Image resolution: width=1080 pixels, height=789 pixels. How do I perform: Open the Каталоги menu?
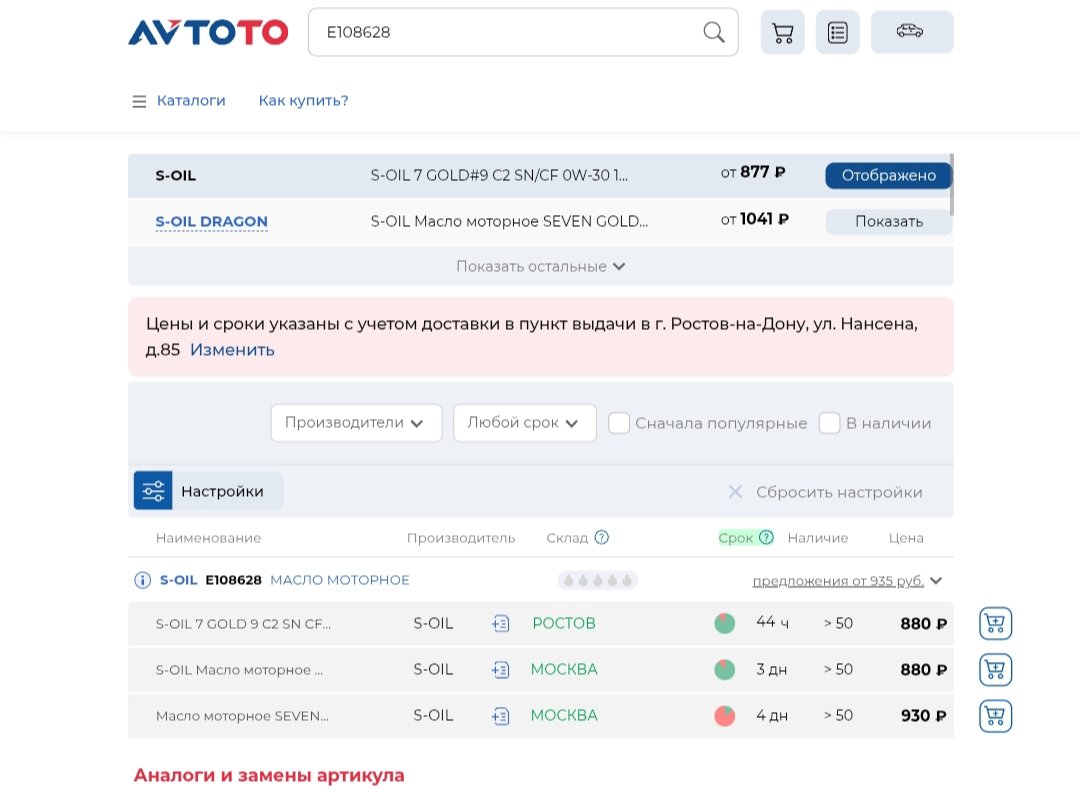click(191, 101)
